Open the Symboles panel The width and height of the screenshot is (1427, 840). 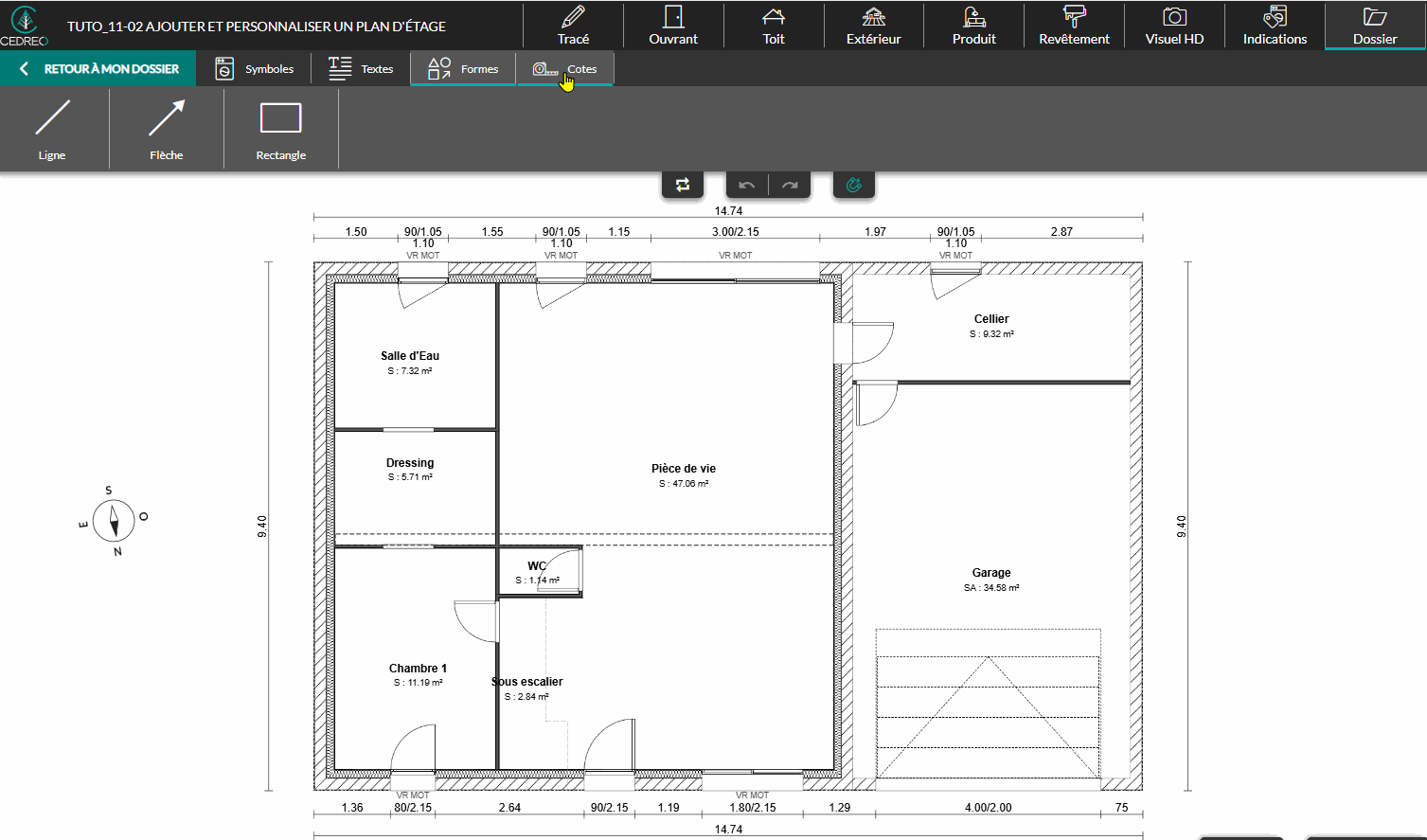(x=255, y=69)
